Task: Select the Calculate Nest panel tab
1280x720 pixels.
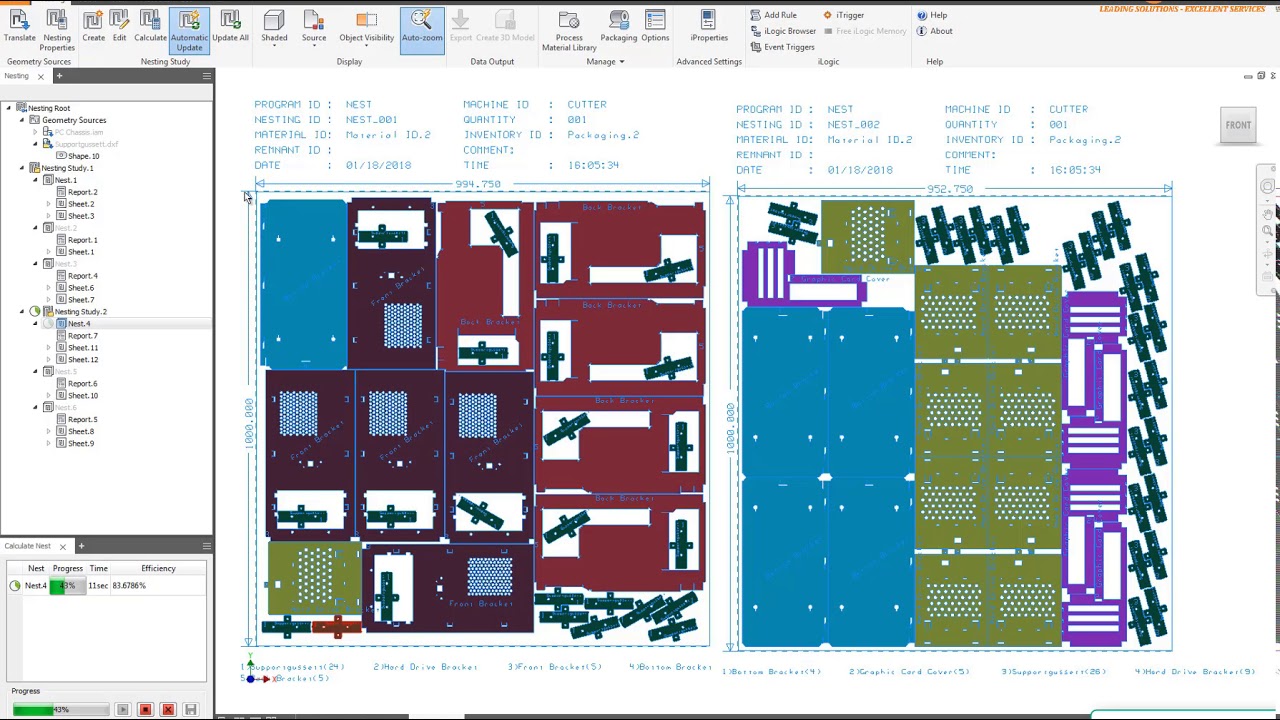Action: [x=27, y=546]
